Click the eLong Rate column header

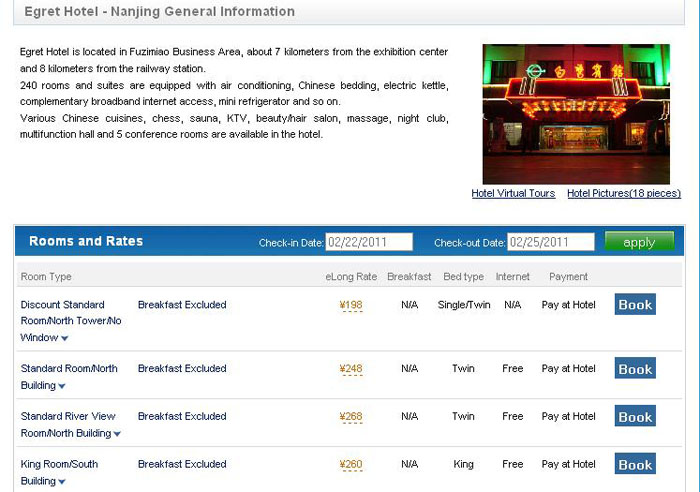tap(351, 277)
